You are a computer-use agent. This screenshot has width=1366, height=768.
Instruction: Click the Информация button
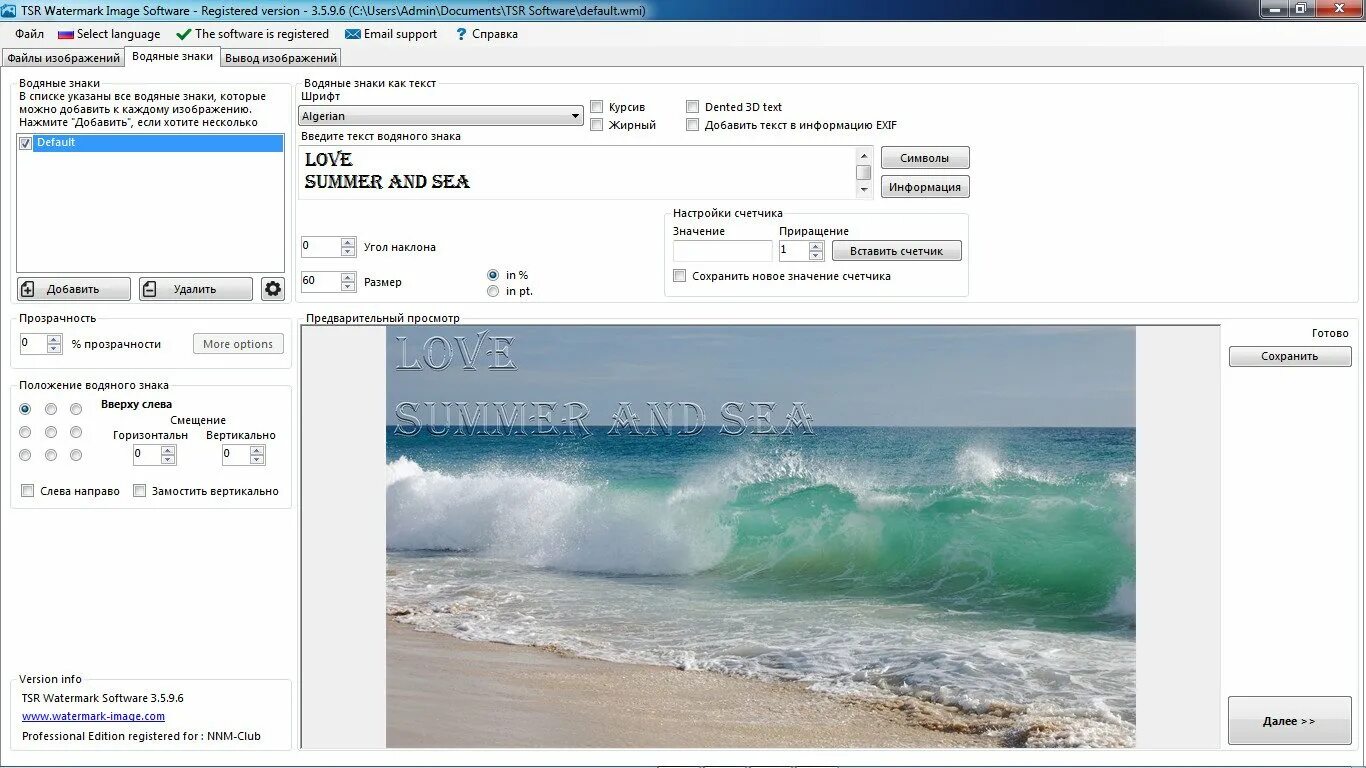tap(925, 187)
